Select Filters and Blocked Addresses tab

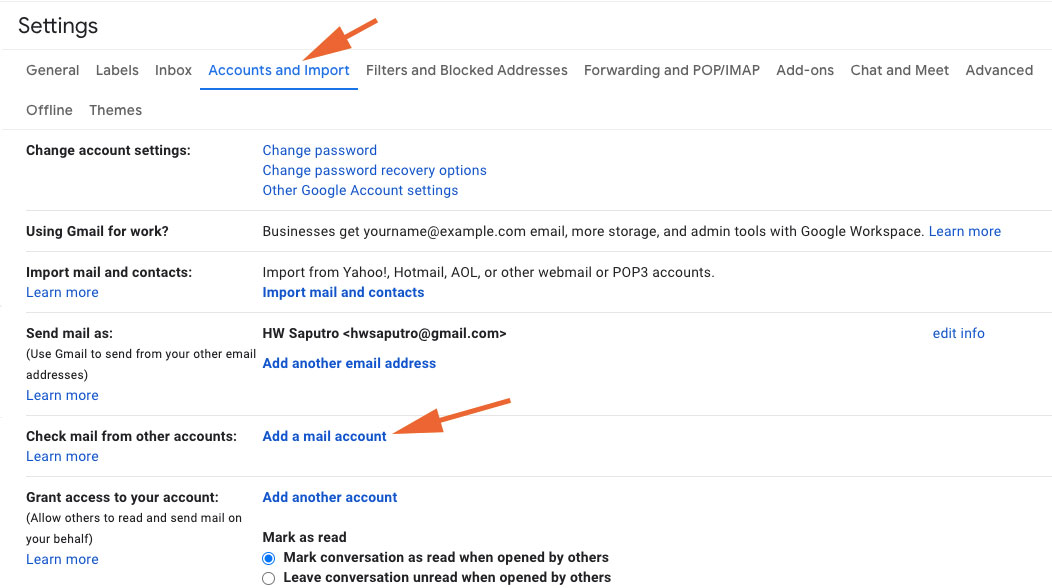point(466,70)
